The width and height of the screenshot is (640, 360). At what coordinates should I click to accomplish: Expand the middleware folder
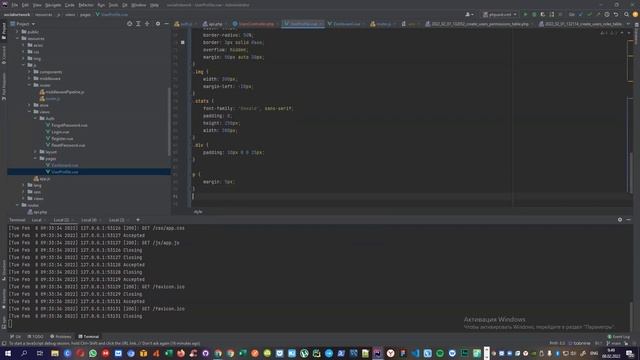pos(30,78)
